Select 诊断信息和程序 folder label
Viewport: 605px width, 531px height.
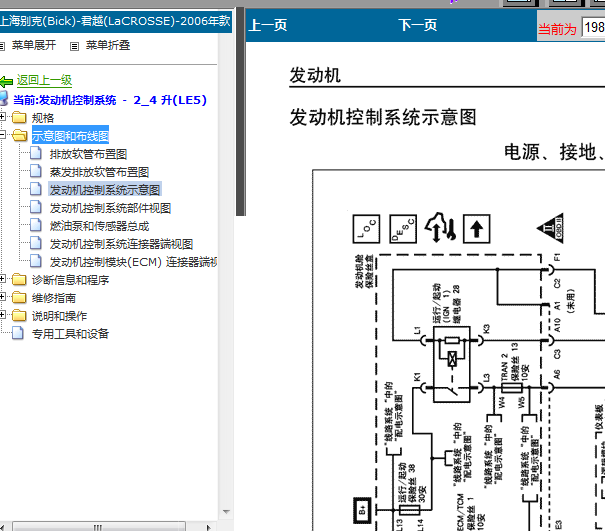[x=70, y=280]
